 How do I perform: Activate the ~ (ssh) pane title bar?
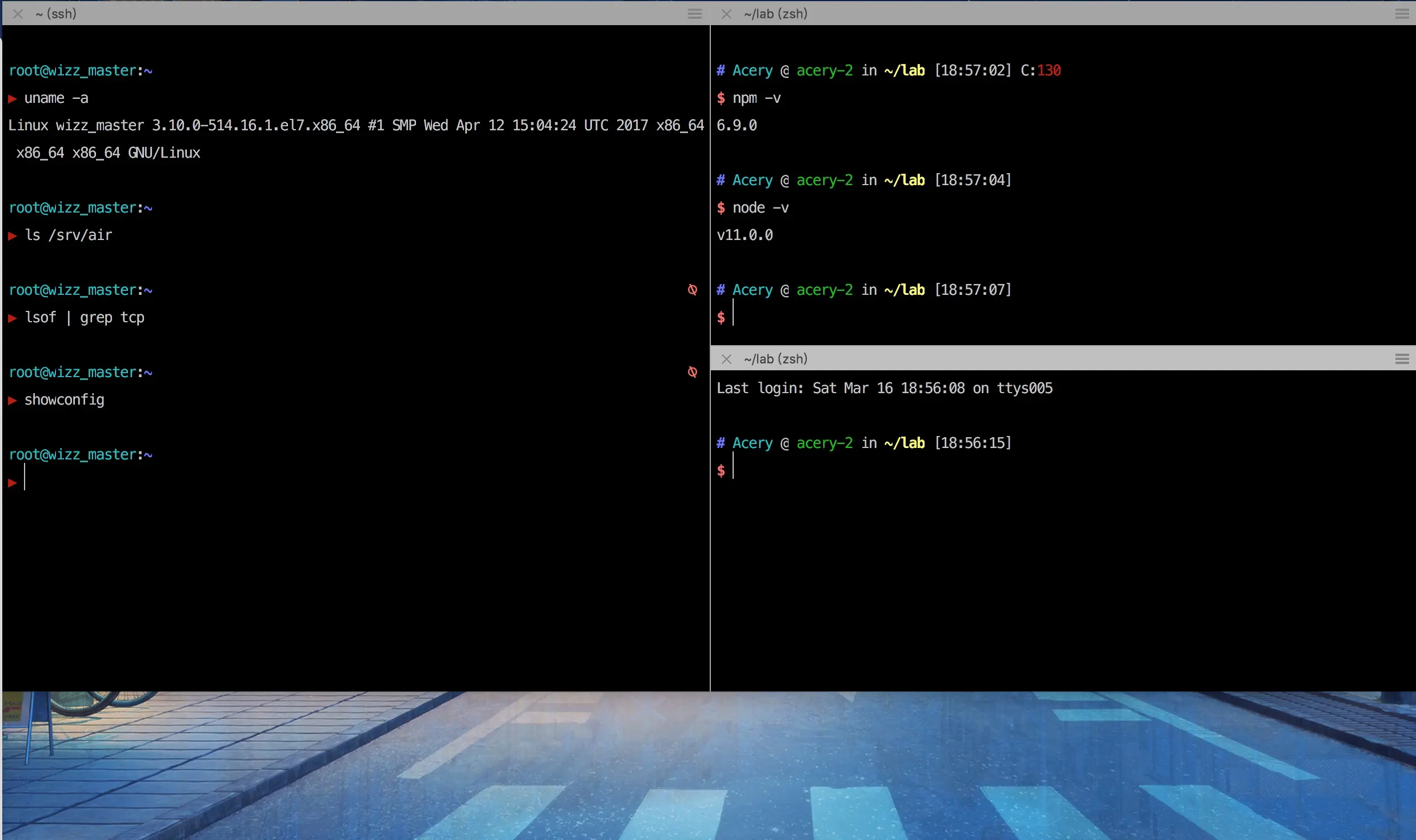tap(56, 14)
